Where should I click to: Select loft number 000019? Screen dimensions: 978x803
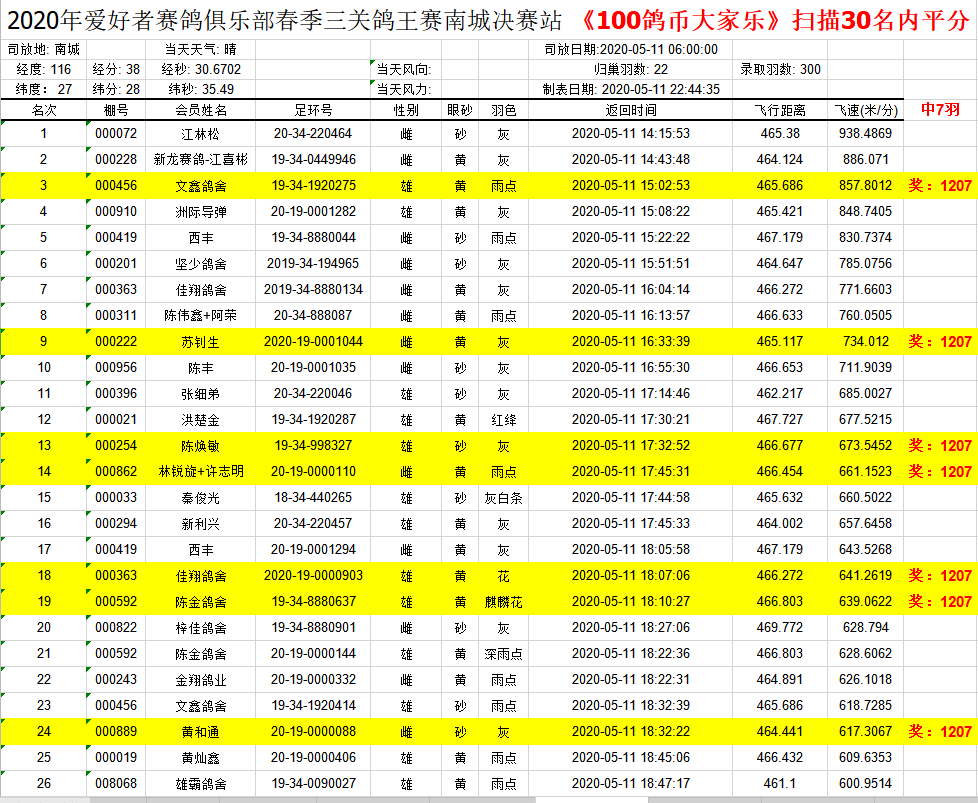click(116, 757)
